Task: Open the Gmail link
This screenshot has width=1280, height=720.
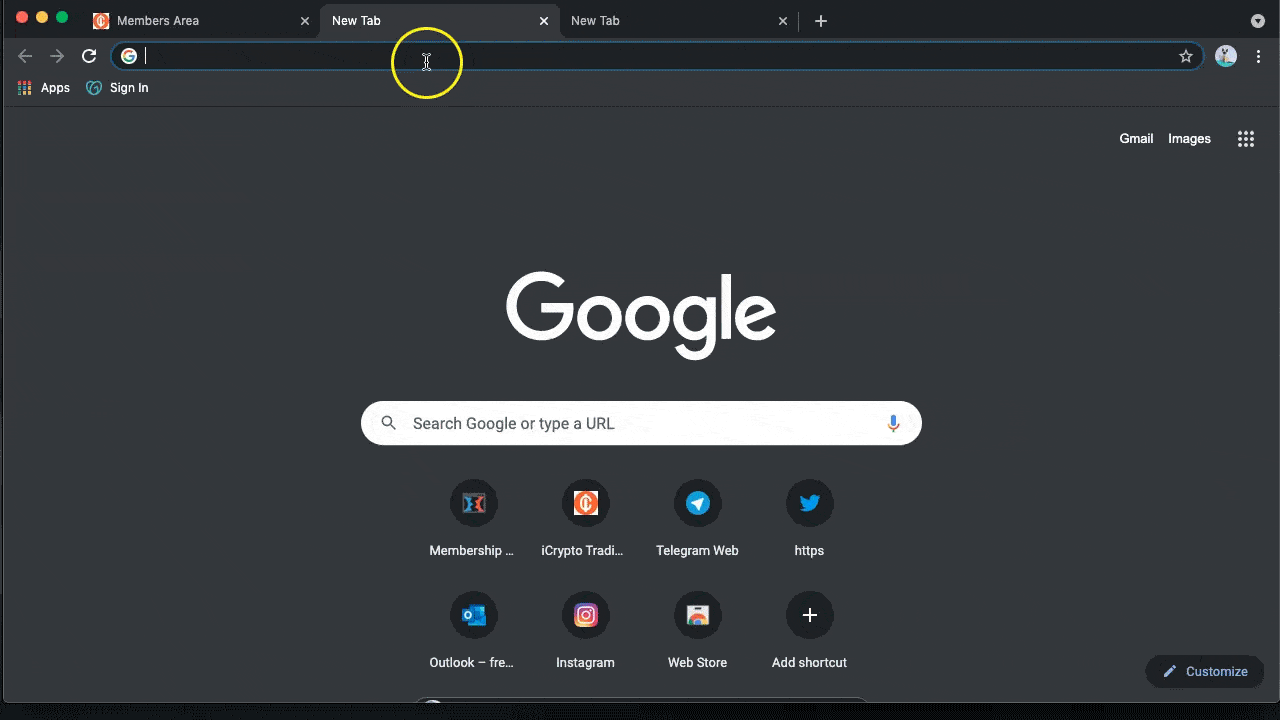Action: (1136, 139)
